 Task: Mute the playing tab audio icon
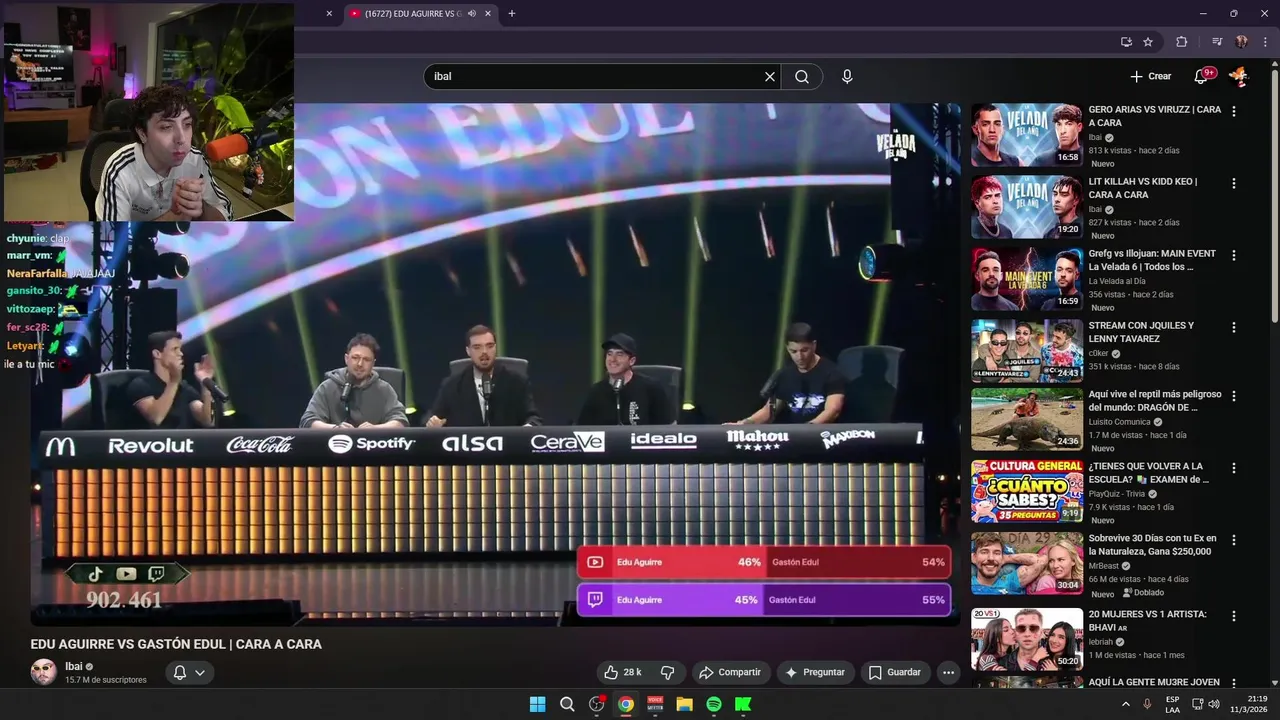tap(472, 14)
